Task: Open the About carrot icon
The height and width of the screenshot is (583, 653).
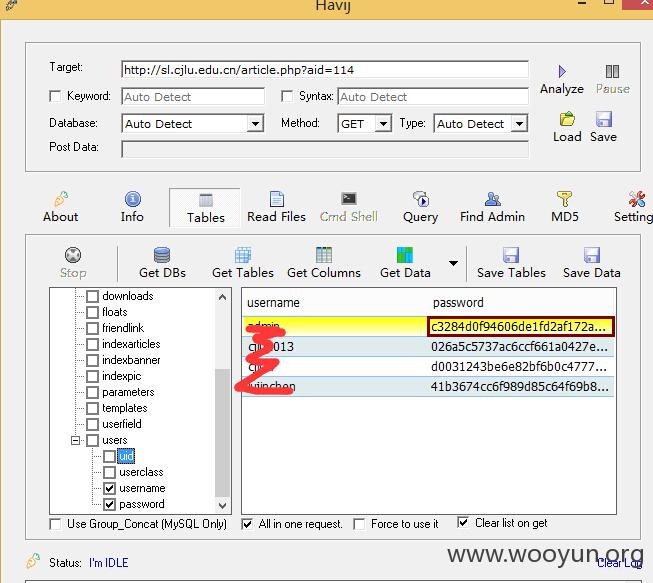Action: click(x=61, y=199)
